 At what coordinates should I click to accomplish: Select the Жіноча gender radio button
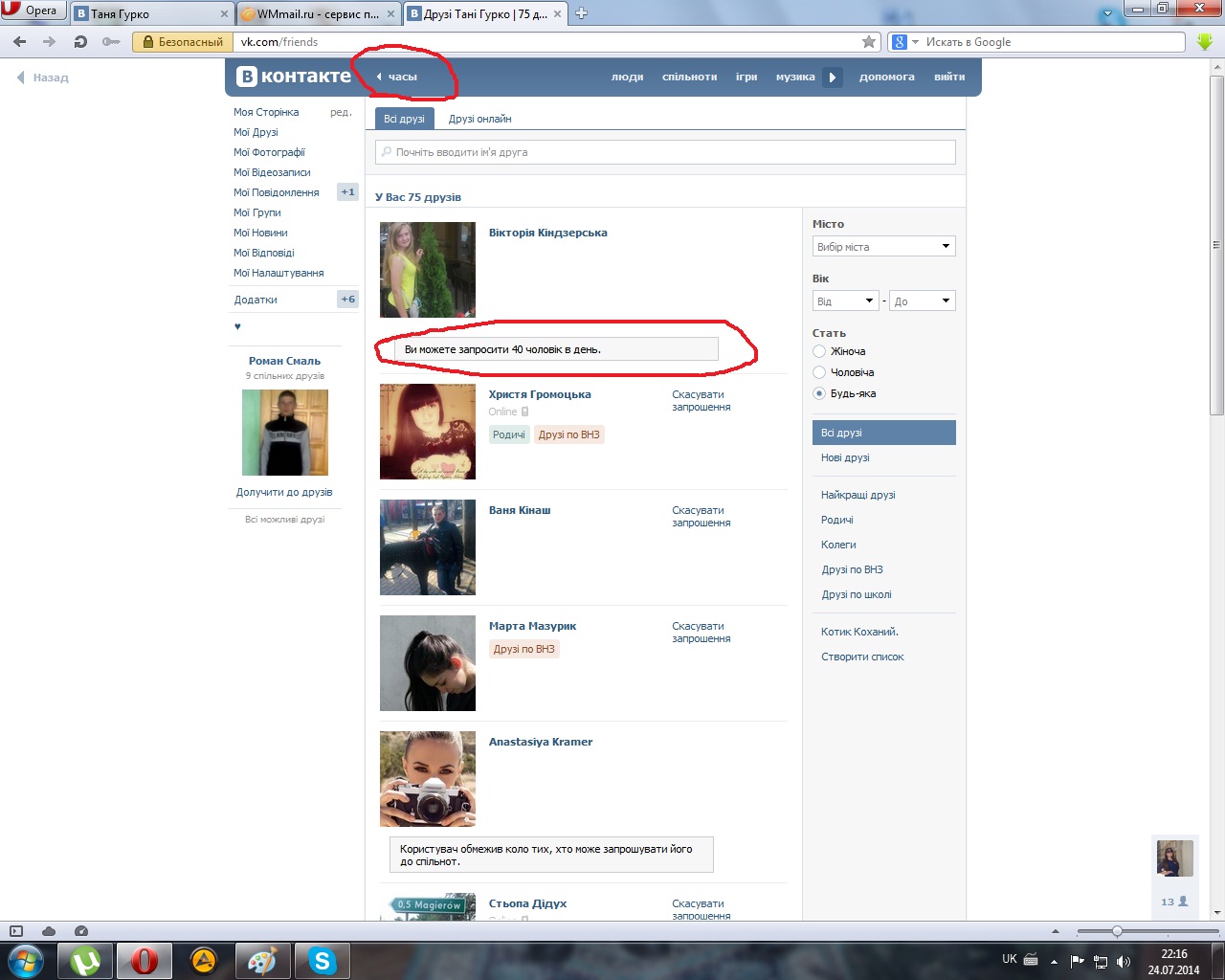coord(819,351)
